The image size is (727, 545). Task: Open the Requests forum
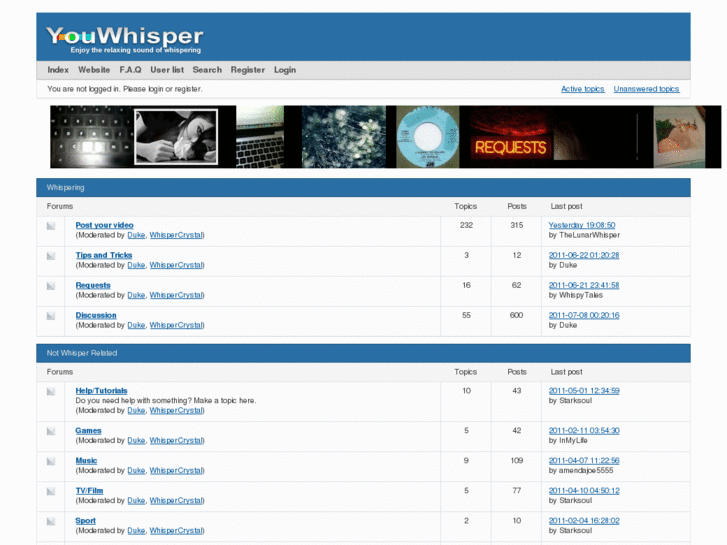(x=93, y=285)
